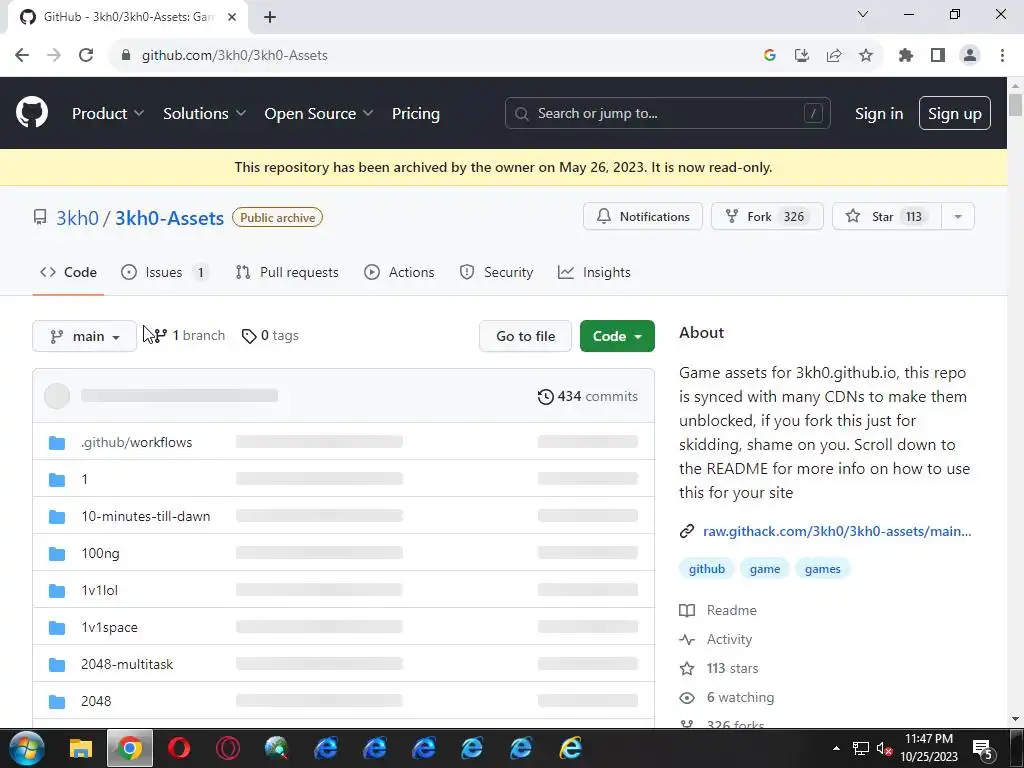The image size is (1024, 768).
Task: Open the Pricing page
Action: (415, 114)
